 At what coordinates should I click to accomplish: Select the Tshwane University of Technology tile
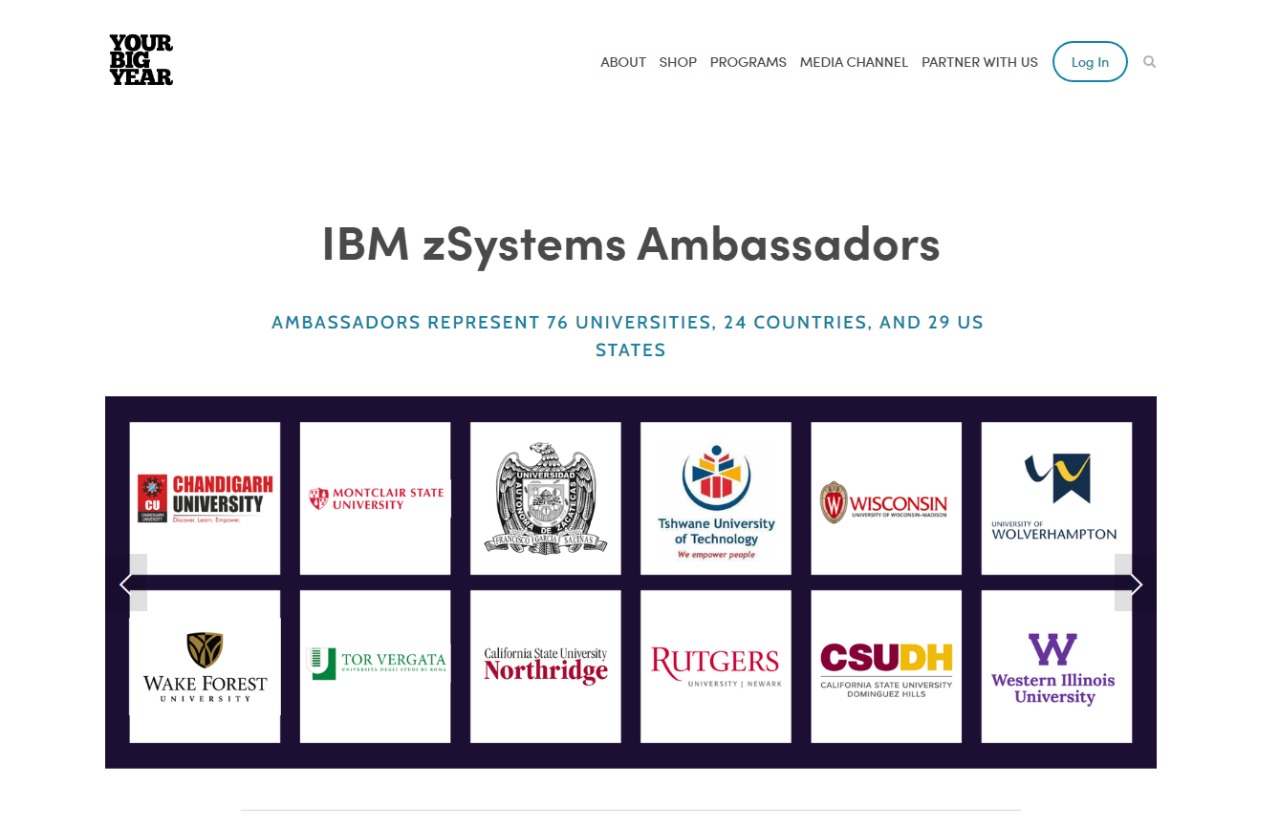coord(716,498)
